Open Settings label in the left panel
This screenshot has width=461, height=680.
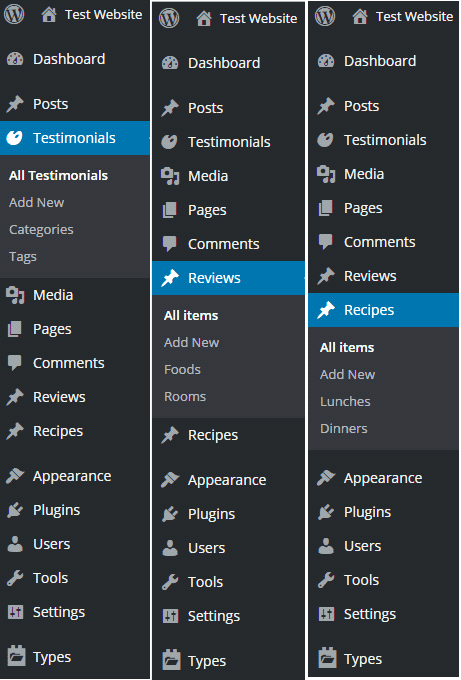pos(59,612)
